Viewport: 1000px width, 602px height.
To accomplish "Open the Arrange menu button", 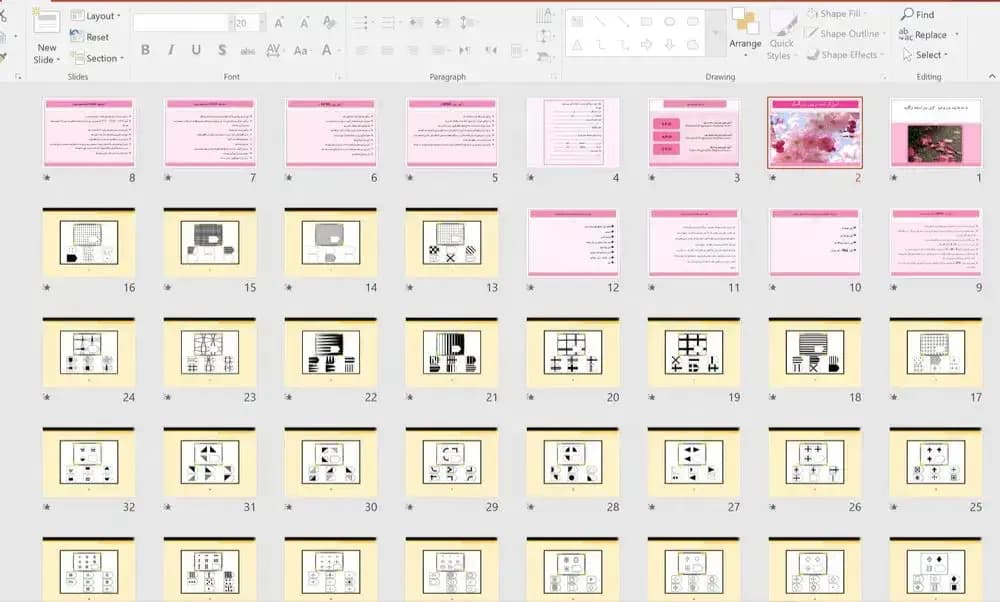I will coord(745,33).
